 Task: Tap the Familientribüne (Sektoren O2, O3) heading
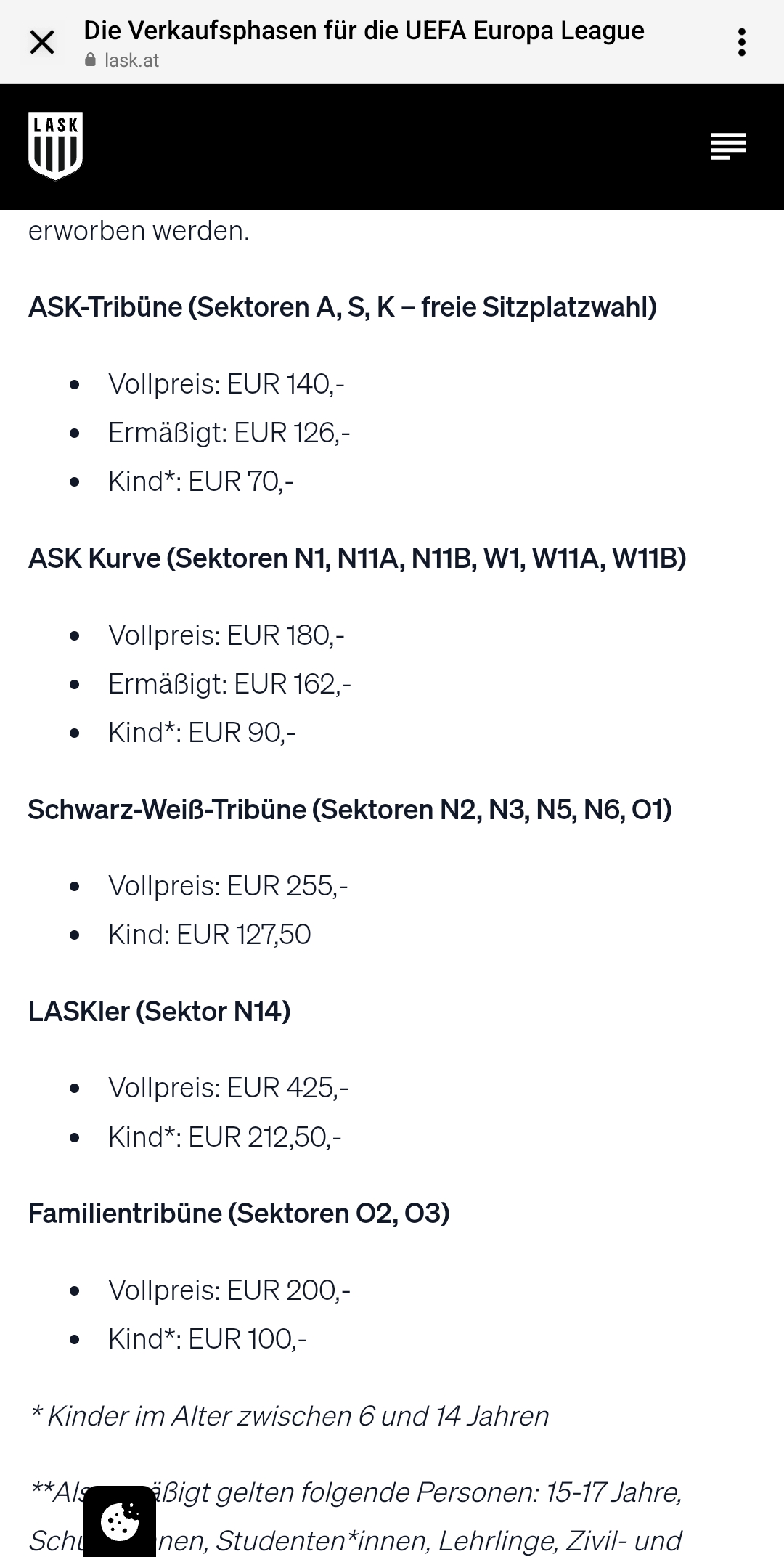(x=239, y=1214)
